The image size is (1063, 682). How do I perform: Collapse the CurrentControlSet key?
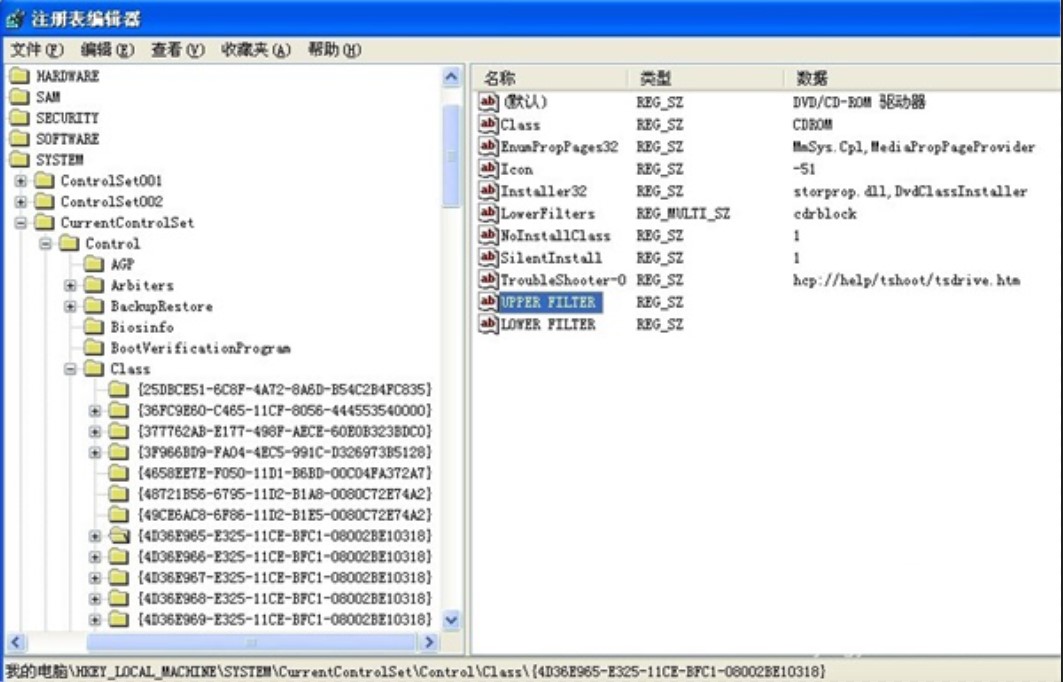[x=21, y=222]
